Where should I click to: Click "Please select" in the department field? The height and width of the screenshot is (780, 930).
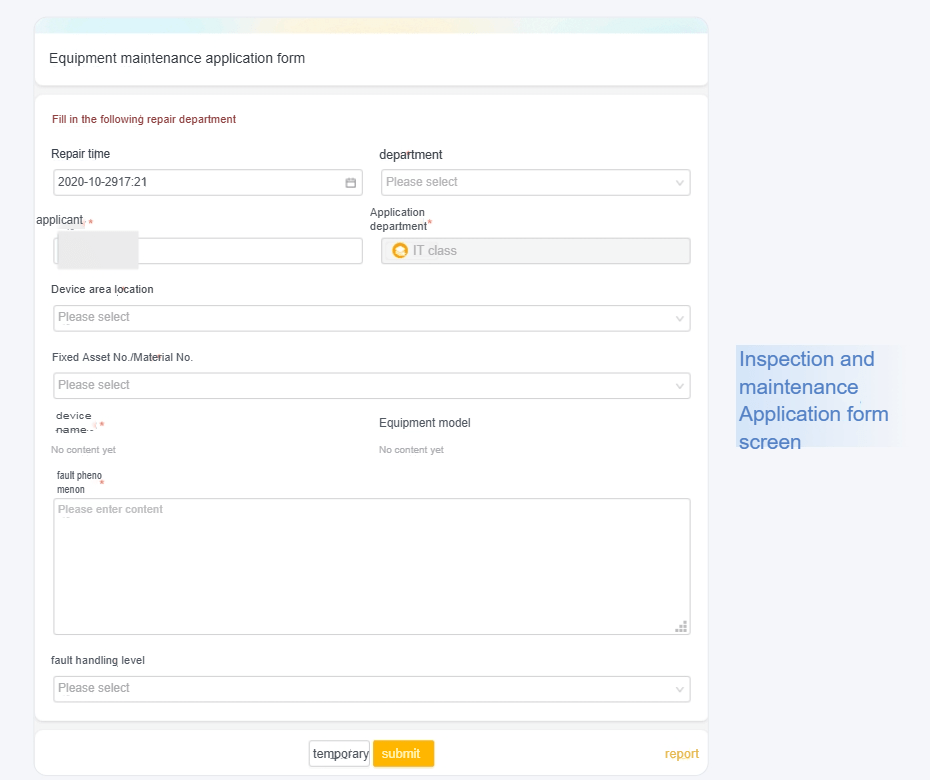pyautogui.click(x=422, y=182)
